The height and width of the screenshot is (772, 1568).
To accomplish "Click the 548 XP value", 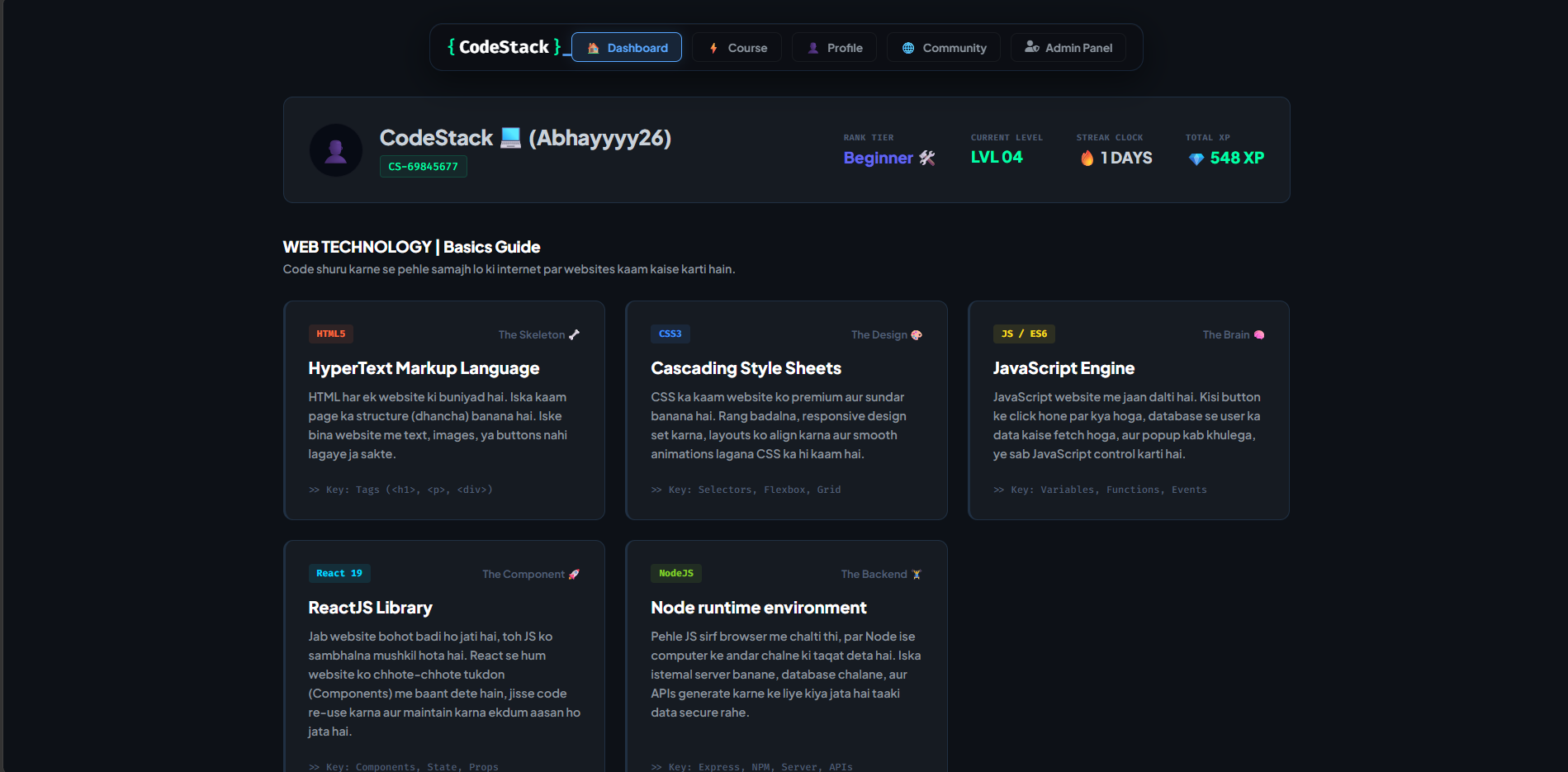I will point(1237,158).
